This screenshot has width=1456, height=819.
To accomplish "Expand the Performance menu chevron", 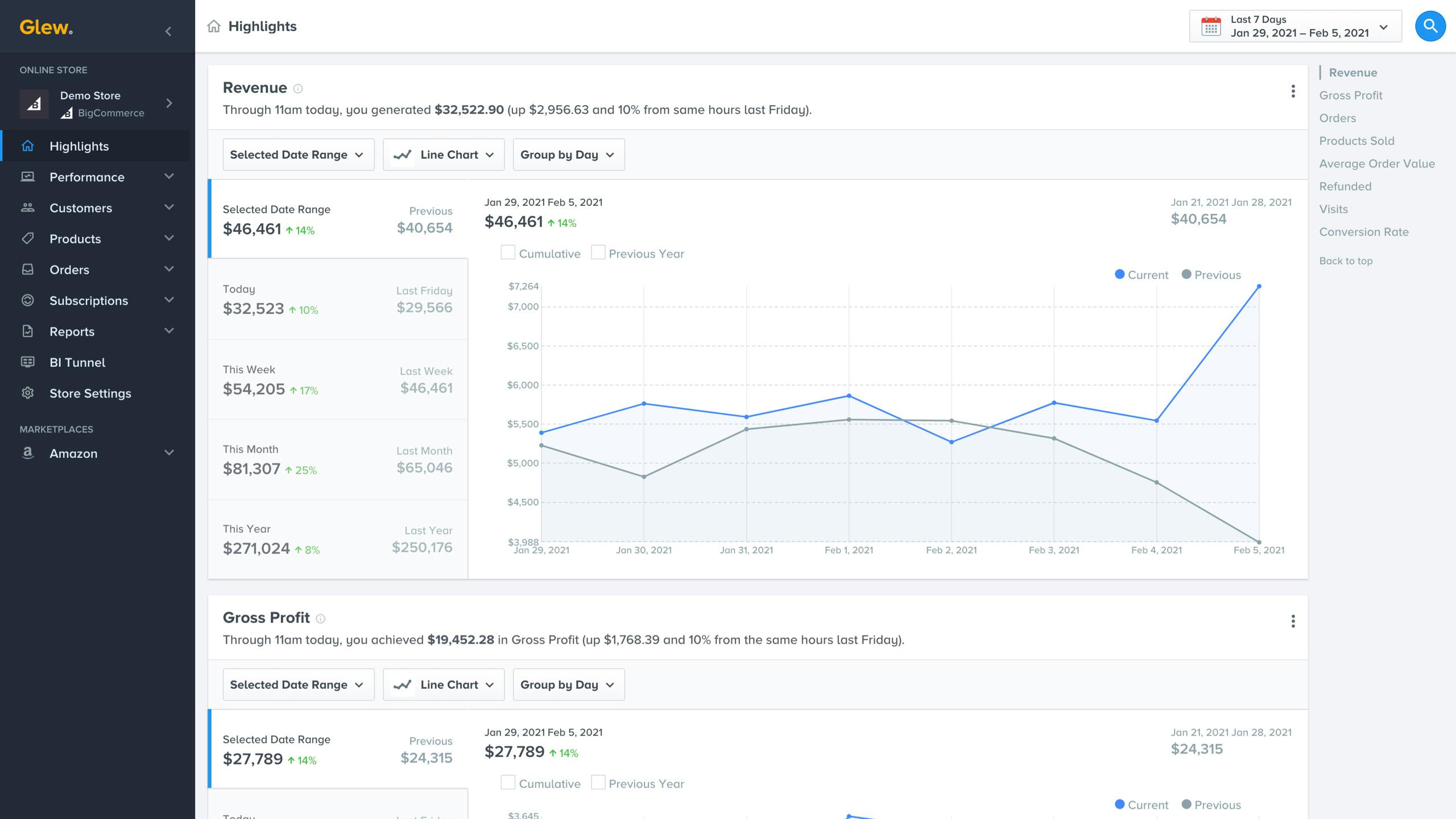I will [169, 176].
